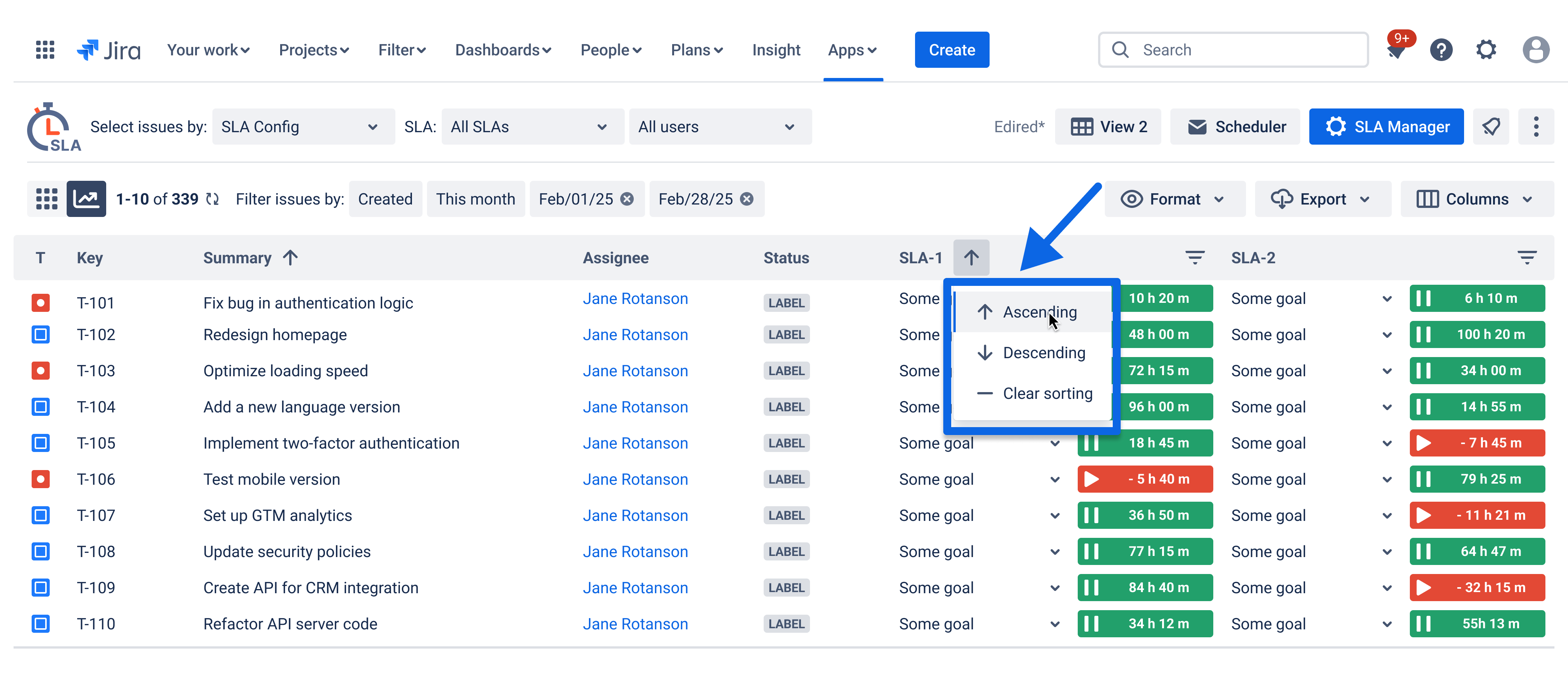
Task: Switch to the grid view icon
Action: (x=47, y=199)
